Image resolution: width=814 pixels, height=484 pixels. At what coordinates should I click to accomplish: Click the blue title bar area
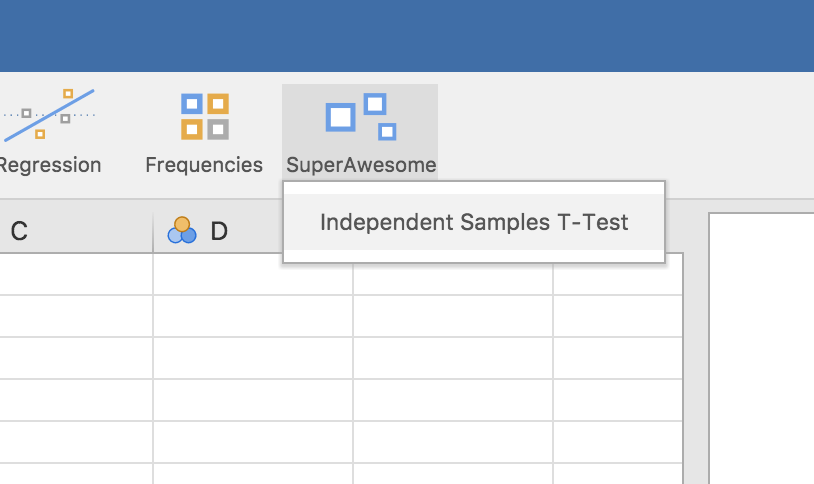(x=400, y=35)
